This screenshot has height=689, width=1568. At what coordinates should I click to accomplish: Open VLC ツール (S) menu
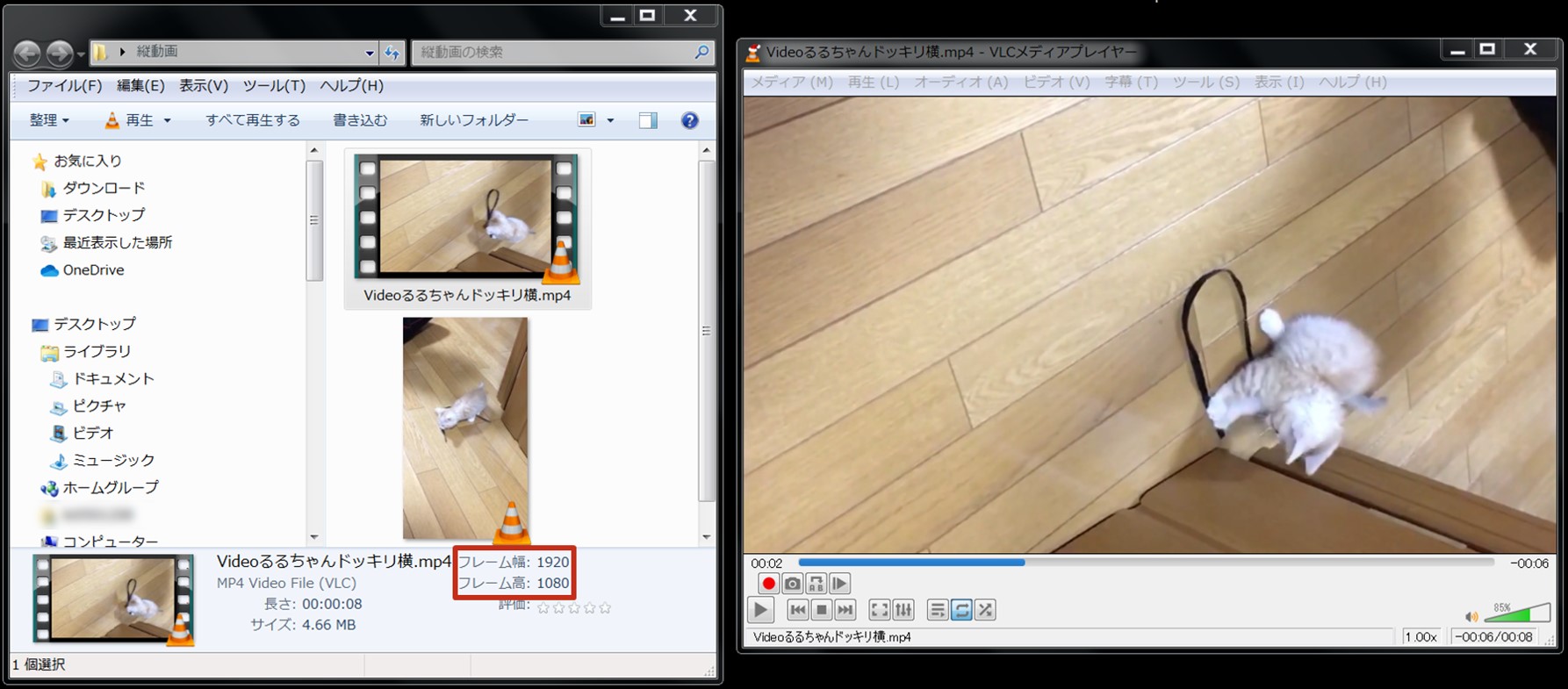(1206, 82)
